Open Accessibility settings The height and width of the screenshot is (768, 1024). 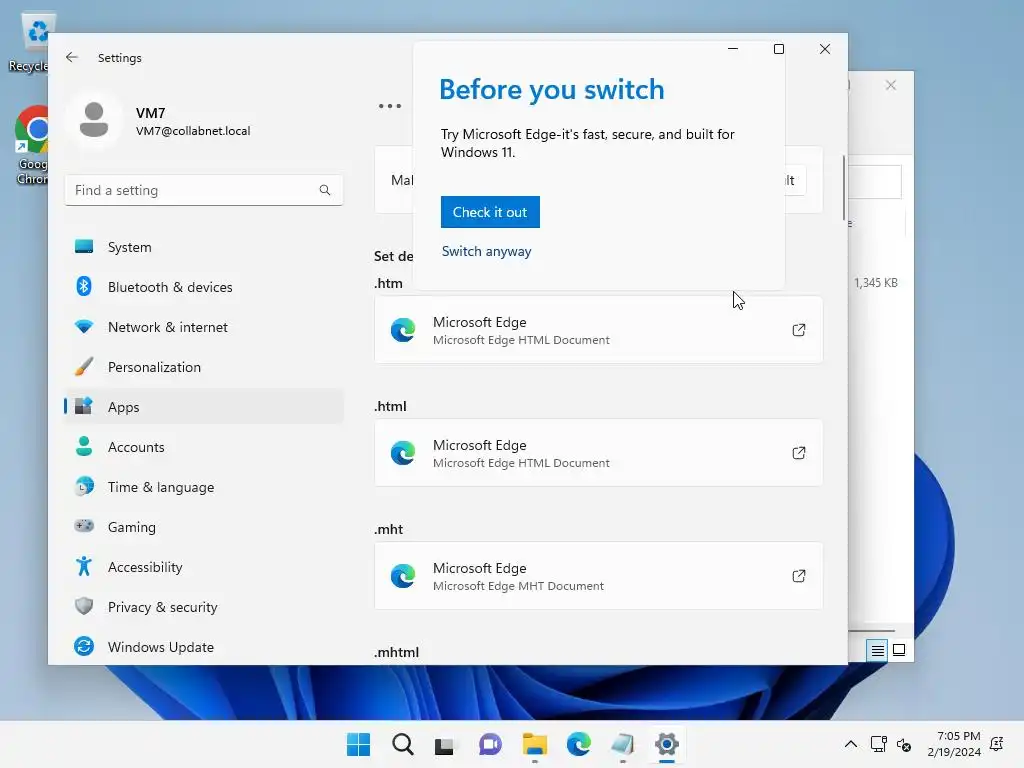pos(204,567)
